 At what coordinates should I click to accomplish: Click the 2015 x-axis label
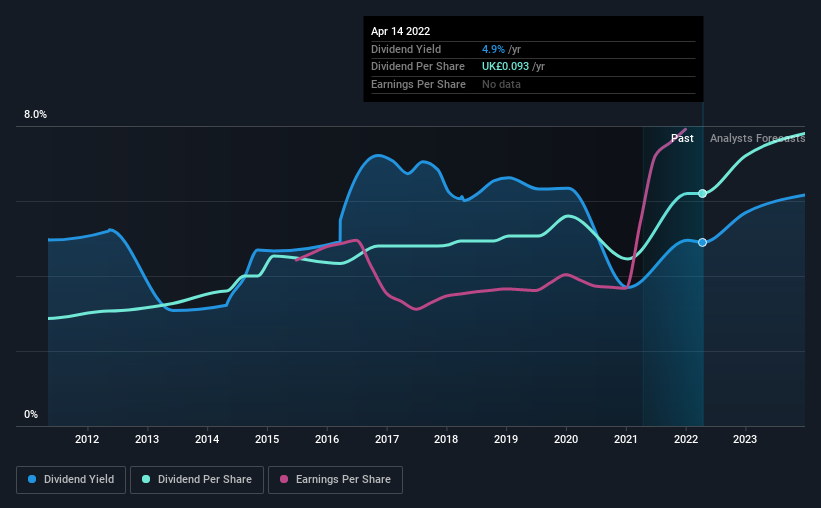267,439
